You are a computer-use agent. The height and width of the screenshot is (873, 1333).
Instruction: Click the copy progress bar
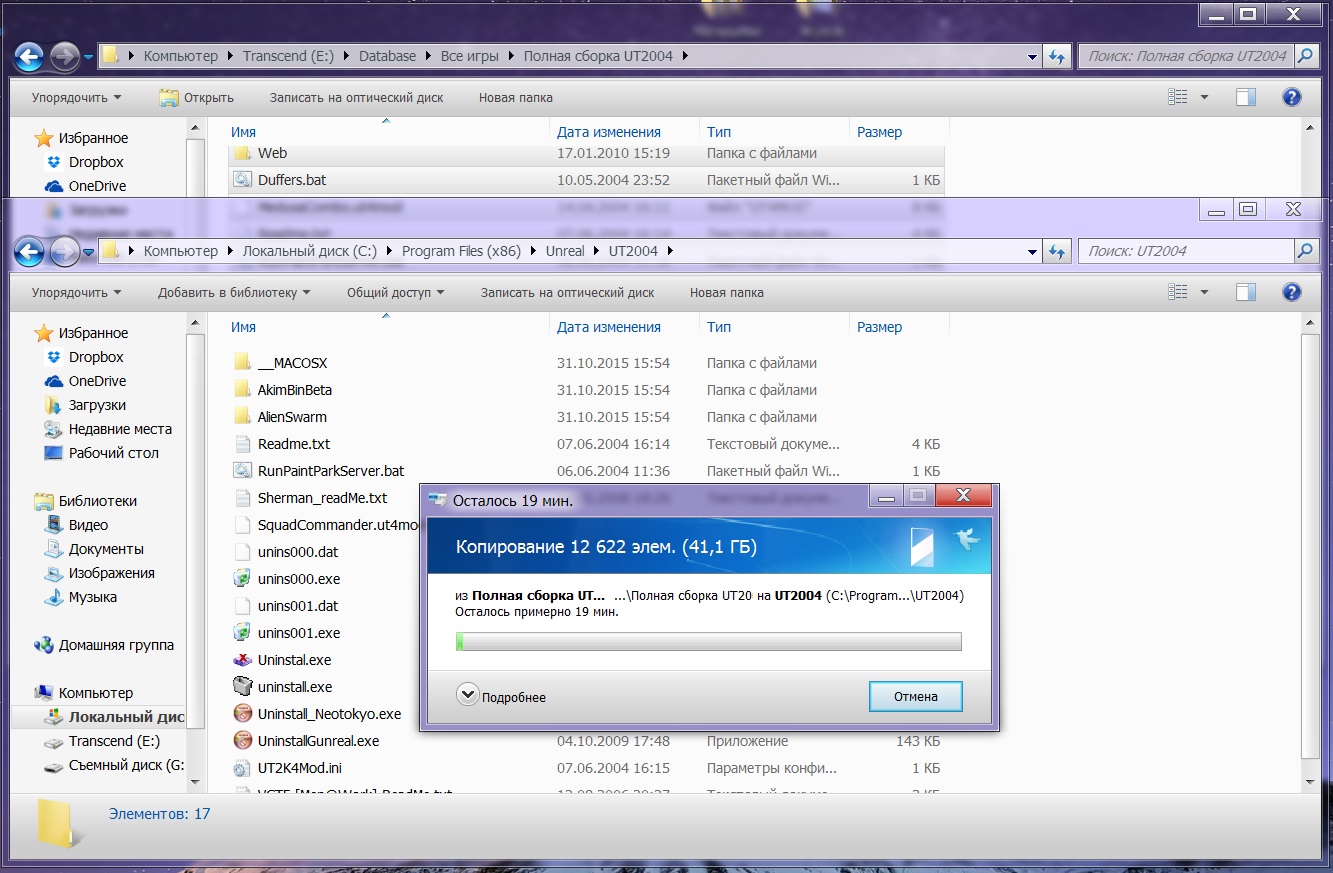pos(708,641)
